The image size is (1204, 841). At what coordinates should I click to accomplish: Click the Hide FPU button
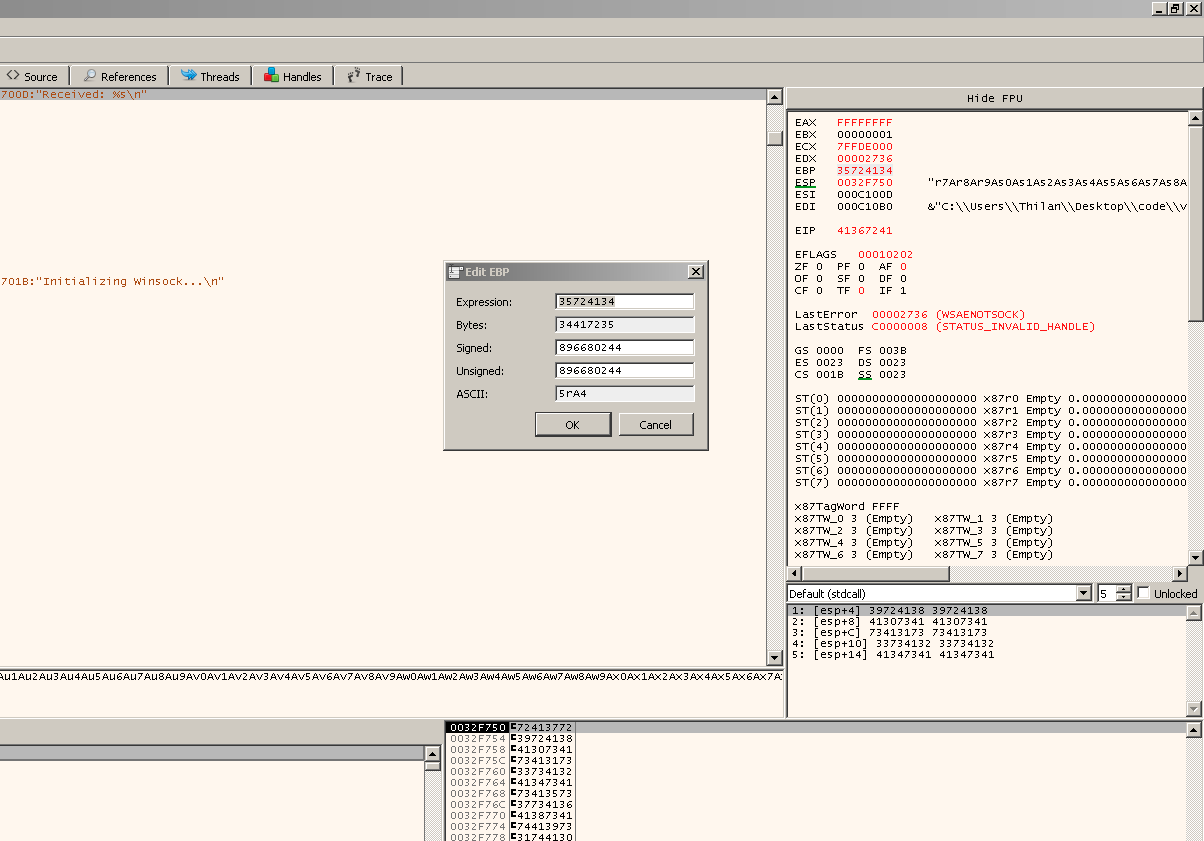(x=994, y=98)
